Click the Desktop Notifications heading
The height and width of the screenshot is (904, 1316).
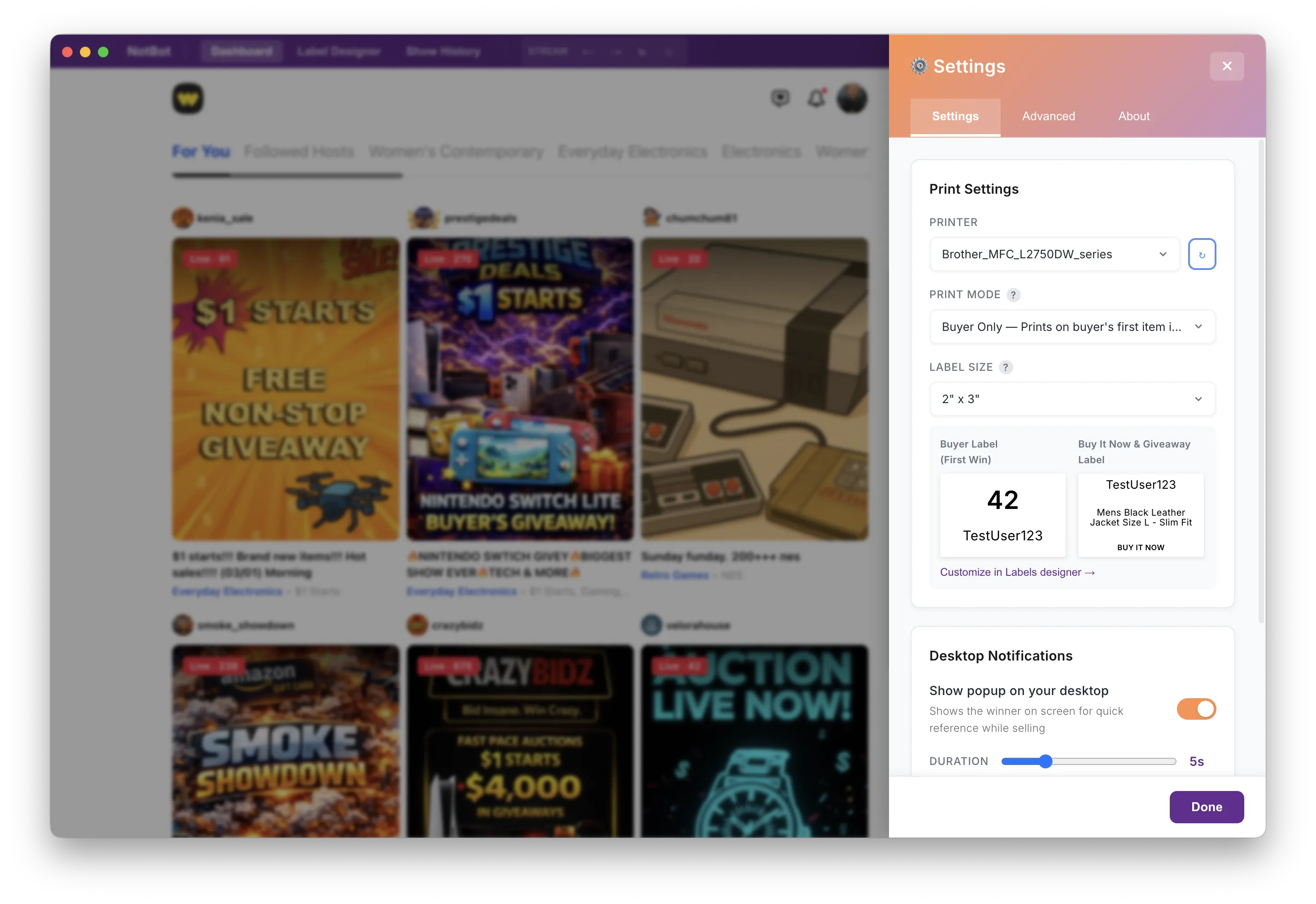click(x=1001, y=656)
